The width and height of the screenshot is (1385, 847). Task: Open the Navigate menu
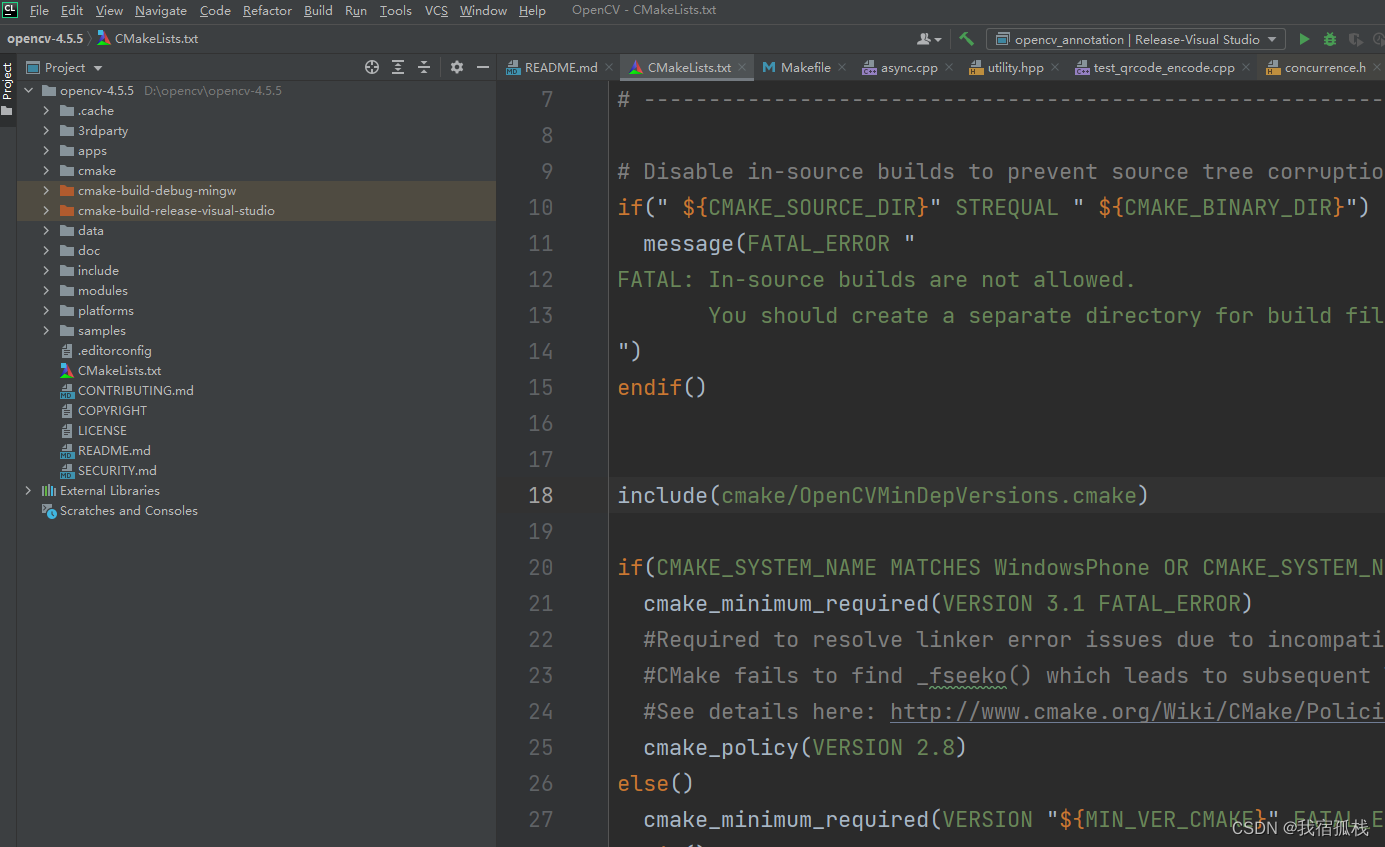(161, 10)
